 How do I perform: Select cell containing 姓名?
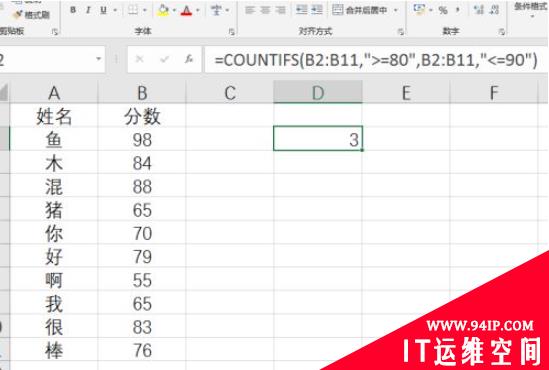[54, 116]
